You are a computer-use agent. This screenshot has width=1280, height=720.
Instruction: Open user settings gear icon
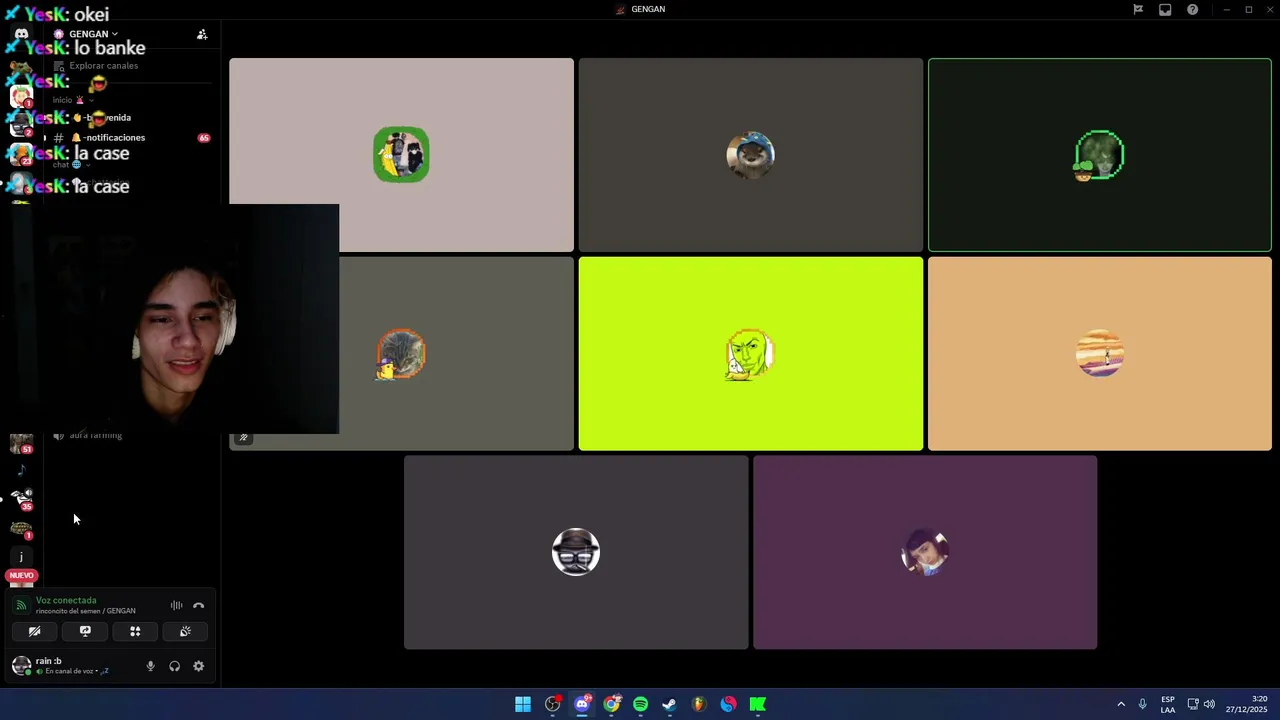tap(198, 666)
